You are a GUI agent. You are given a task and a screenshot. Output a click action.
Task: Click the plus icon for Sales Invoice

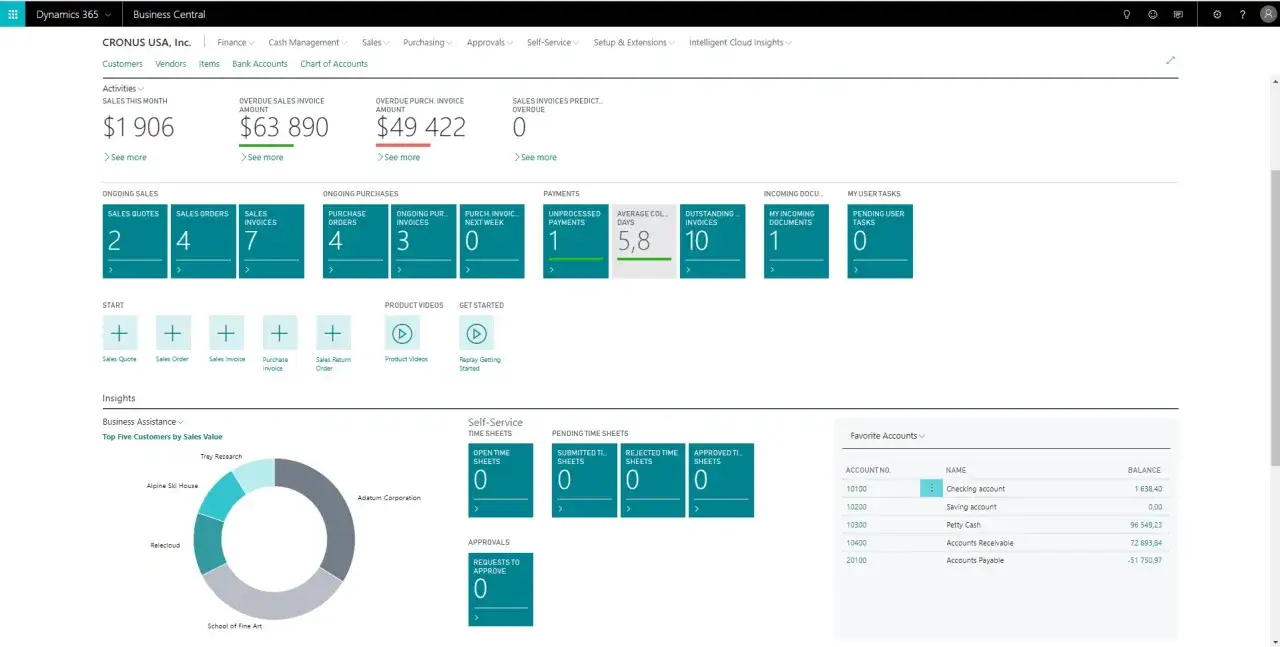226,333
